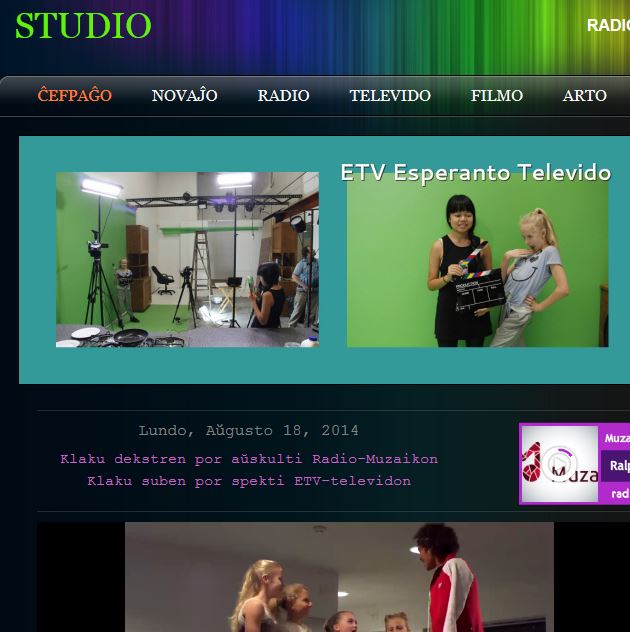Click the date Lundo, Aŭgusto 18, 2014

click(x=248, y=431)
